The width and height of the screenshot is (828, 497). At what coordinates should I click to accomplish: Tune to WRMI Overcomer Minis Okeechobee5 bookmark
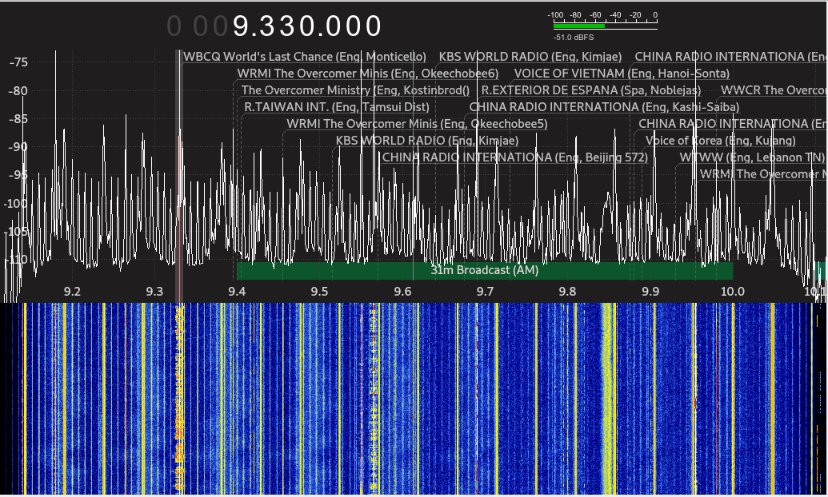click(417, 124)
